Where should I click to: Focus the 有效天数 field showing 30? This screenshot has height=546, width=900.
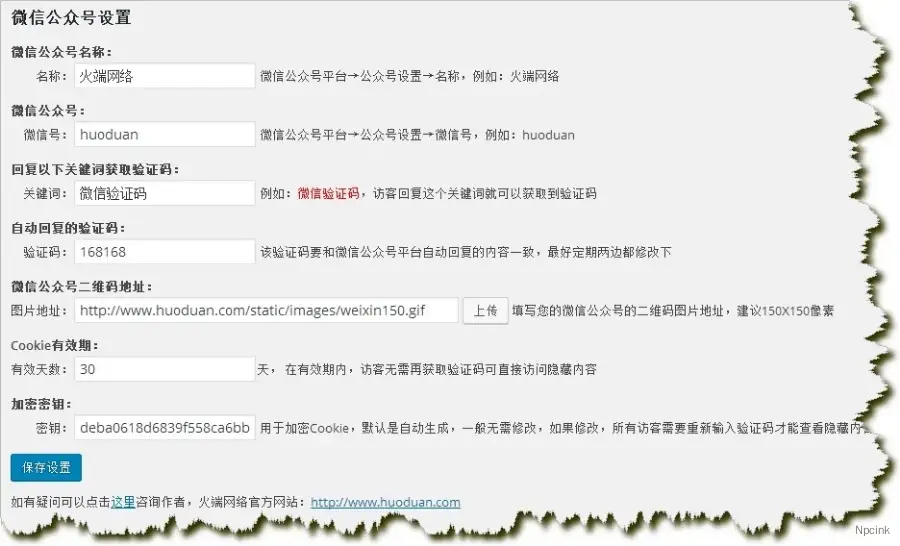165,369
